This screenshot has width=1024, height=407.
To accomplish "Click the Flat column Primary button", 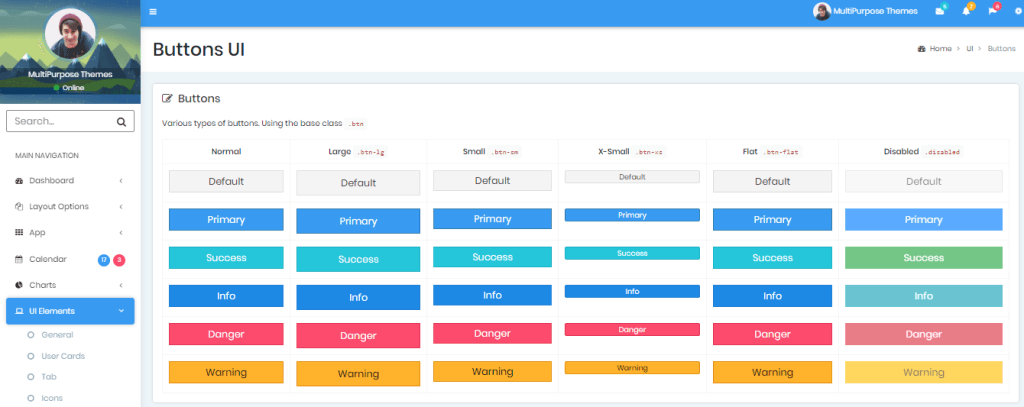I will click(773, 220).
